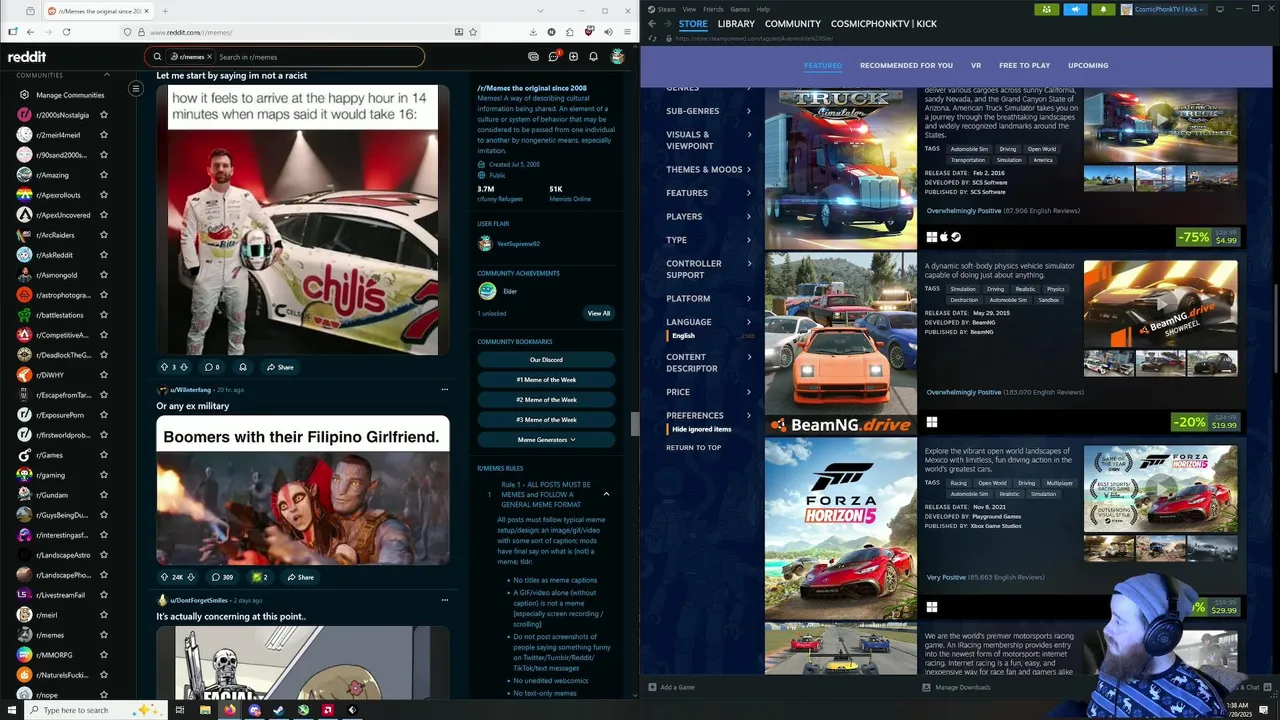Open Reddit chat icon with notification badge

click(554, 57)
